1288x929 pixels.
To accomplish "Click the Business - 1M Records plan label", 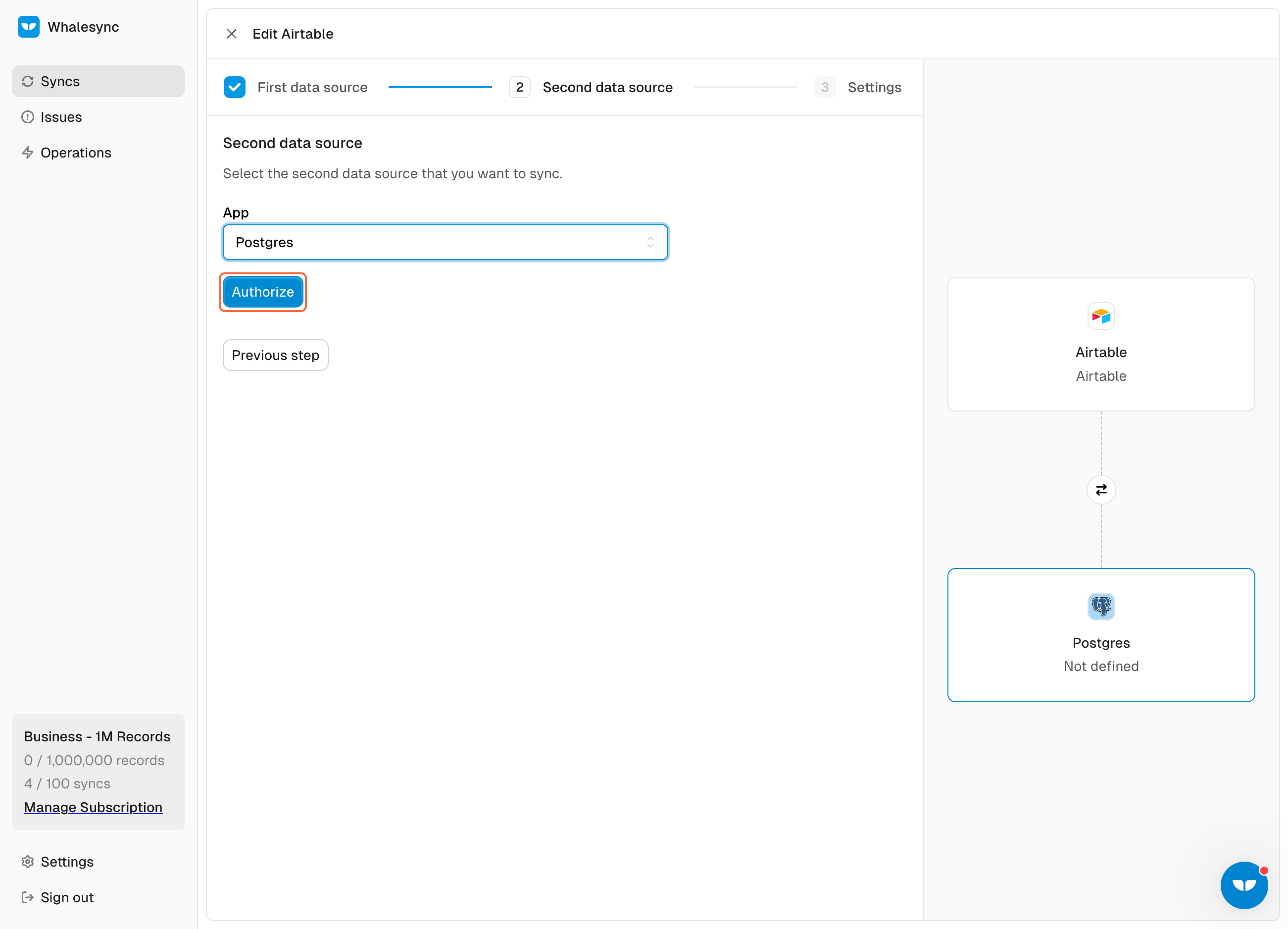I will (97, 737).
